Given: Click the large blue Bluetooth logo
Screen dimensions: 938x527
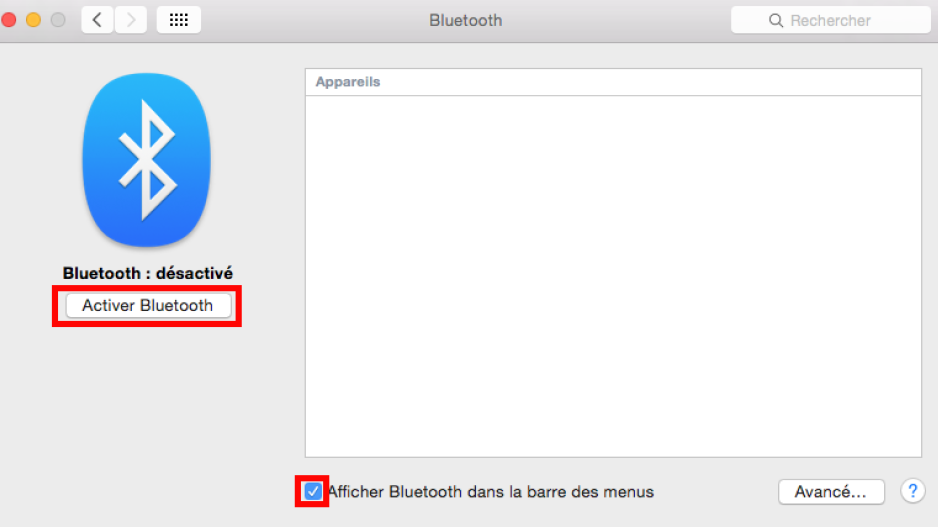Looking at the screenshot, I should [147, 160].
